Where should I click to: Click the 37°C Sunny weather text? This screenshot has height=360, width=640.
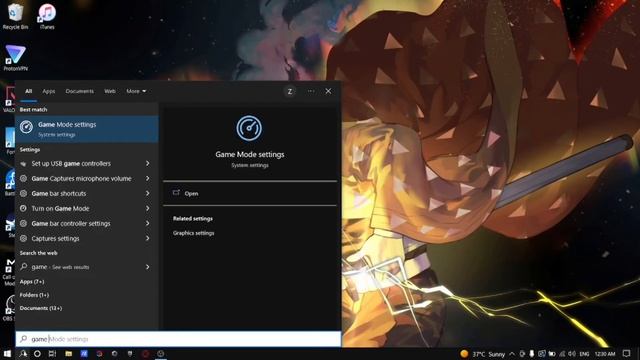pos(489,354)
